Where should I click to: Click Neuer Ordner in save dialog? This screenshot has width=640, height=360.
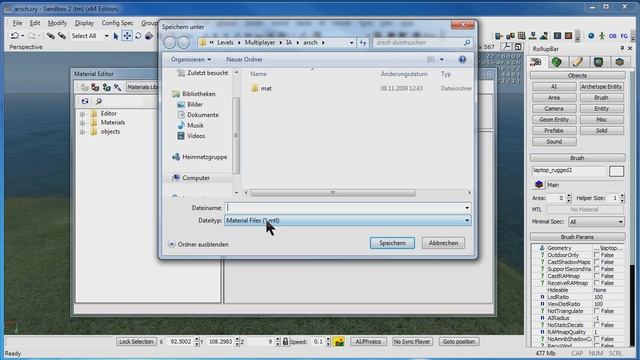(x=244, y=60)
